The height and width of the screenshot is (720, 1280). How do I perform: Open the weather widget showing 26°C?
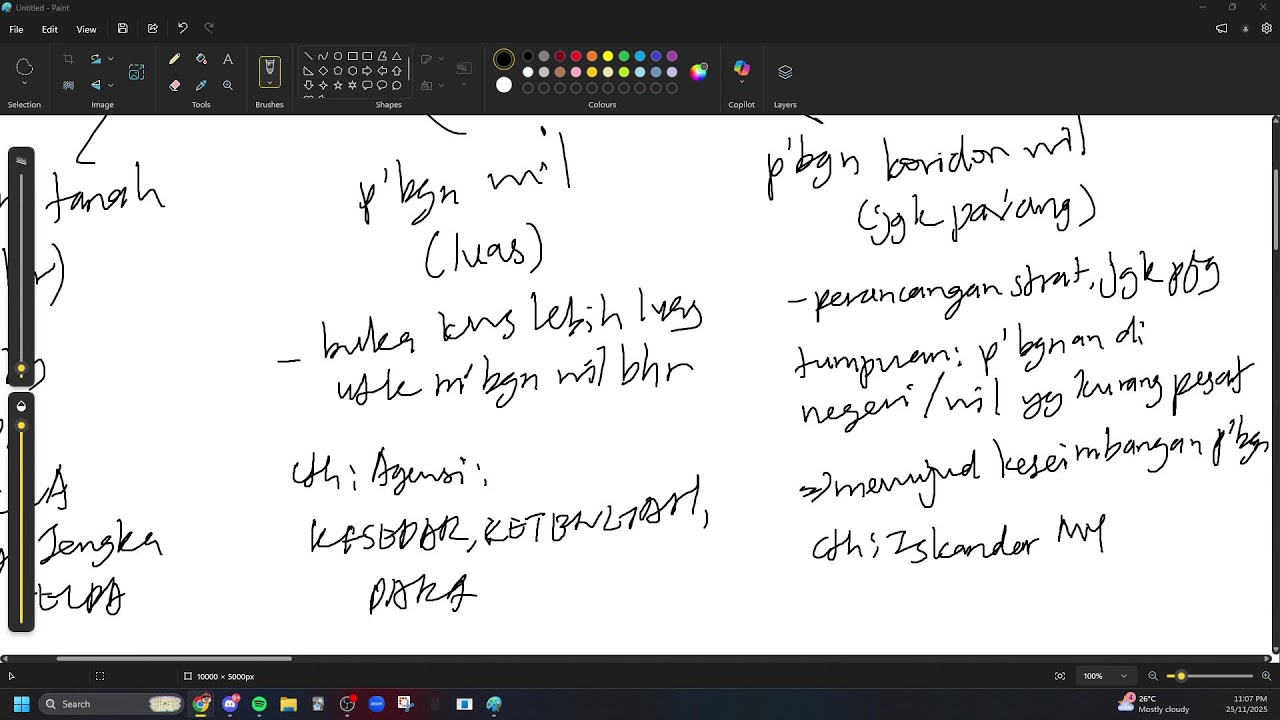(x=1155, y=704)
